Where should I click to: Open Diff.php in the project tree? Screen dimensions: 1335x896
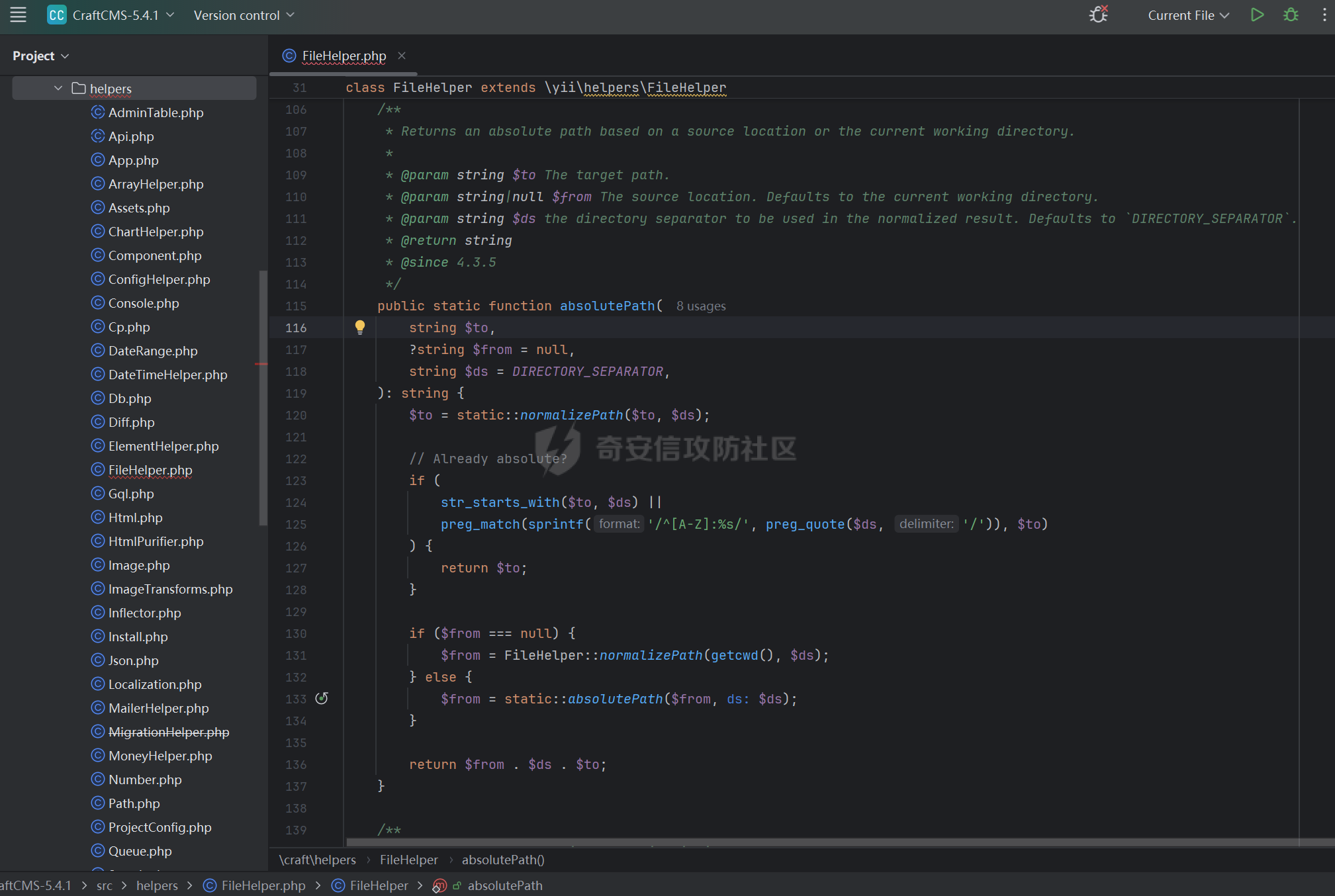click(x=131, y=422)
